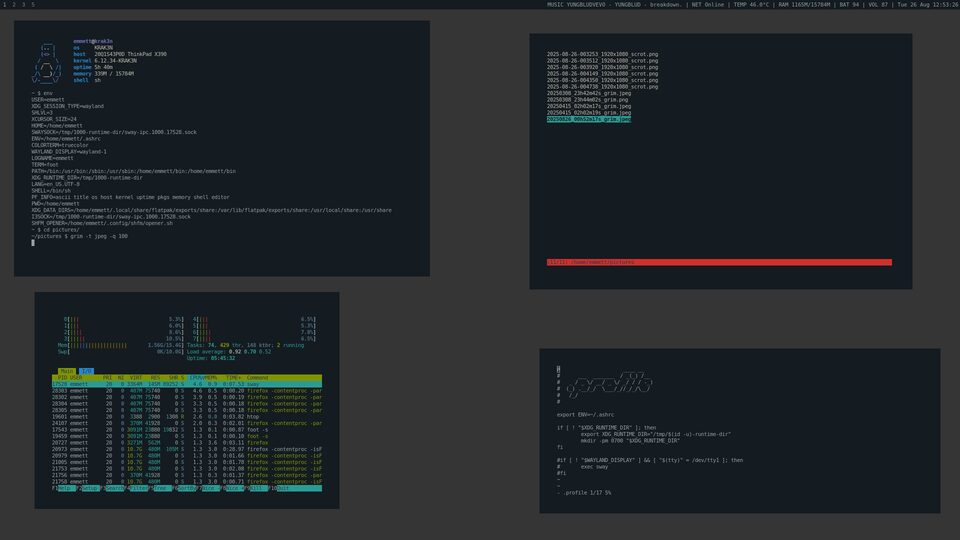Viewport: 960px width, 540px height.
Task: Click 'export ENV=~/.ashrc' line in editor
Action: pyautogui.click(x=585, y=414)
